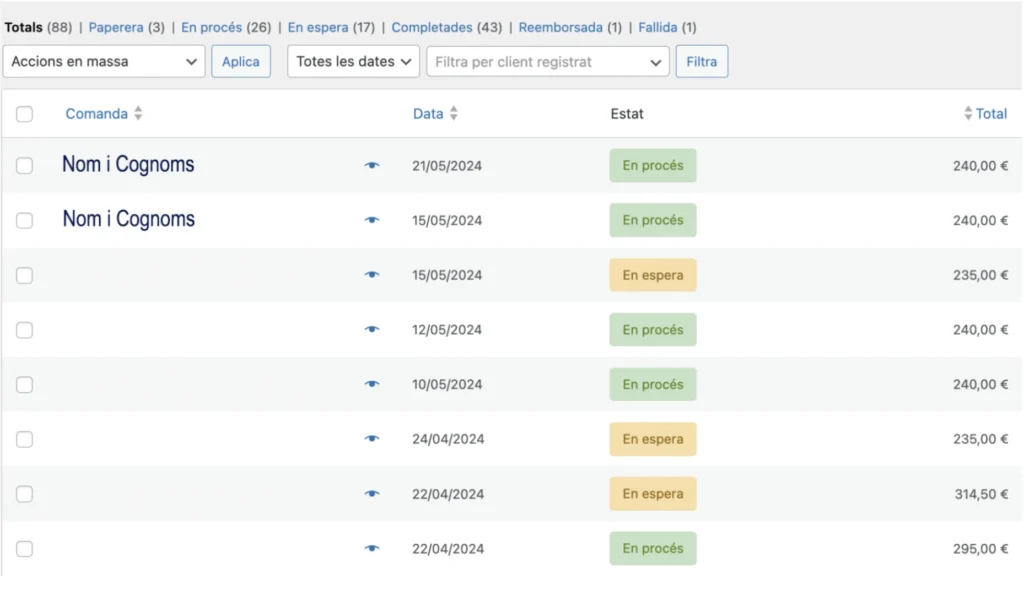This screenshot has width=1024, height=595.
Task: Click the eye icon for the 12/05/2024 order
Action: 372,330
